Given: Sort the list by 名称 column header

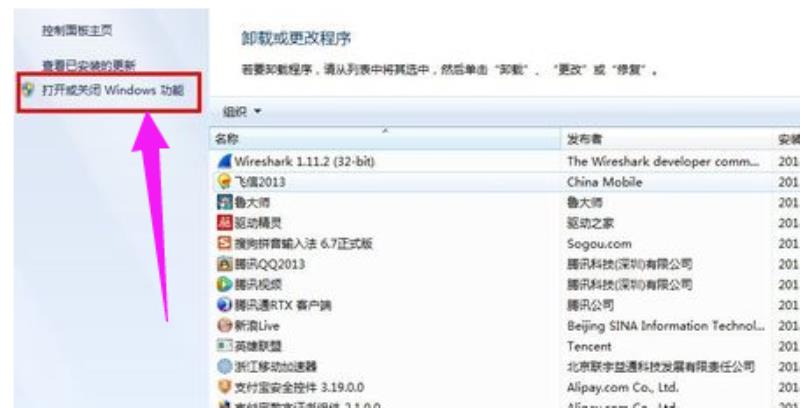Looking at the screenshot, I should click(x=385, y=139).
